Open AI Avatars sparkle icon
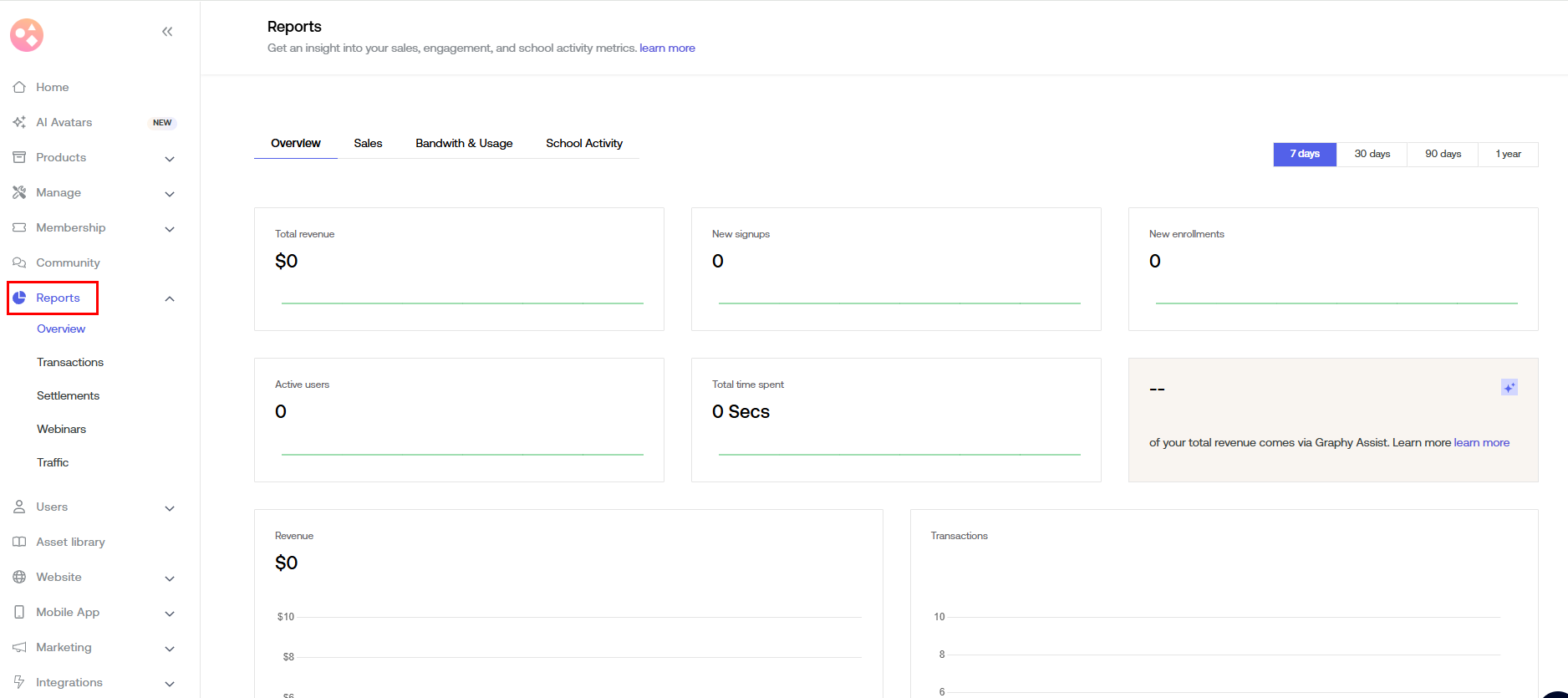Screen dimensions: 1568x698 19,122
